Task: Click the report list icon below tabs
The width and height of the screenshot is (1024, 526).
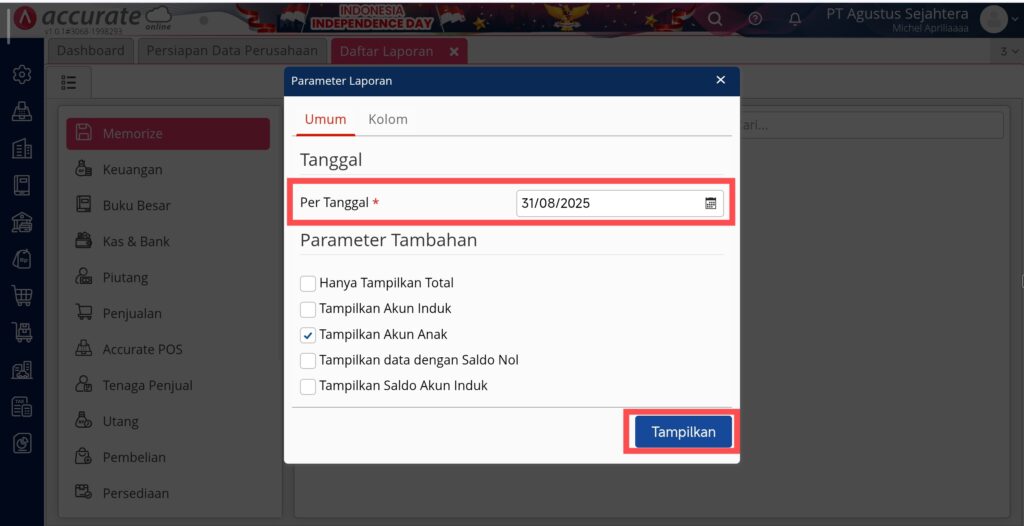Action: [69, 82]
